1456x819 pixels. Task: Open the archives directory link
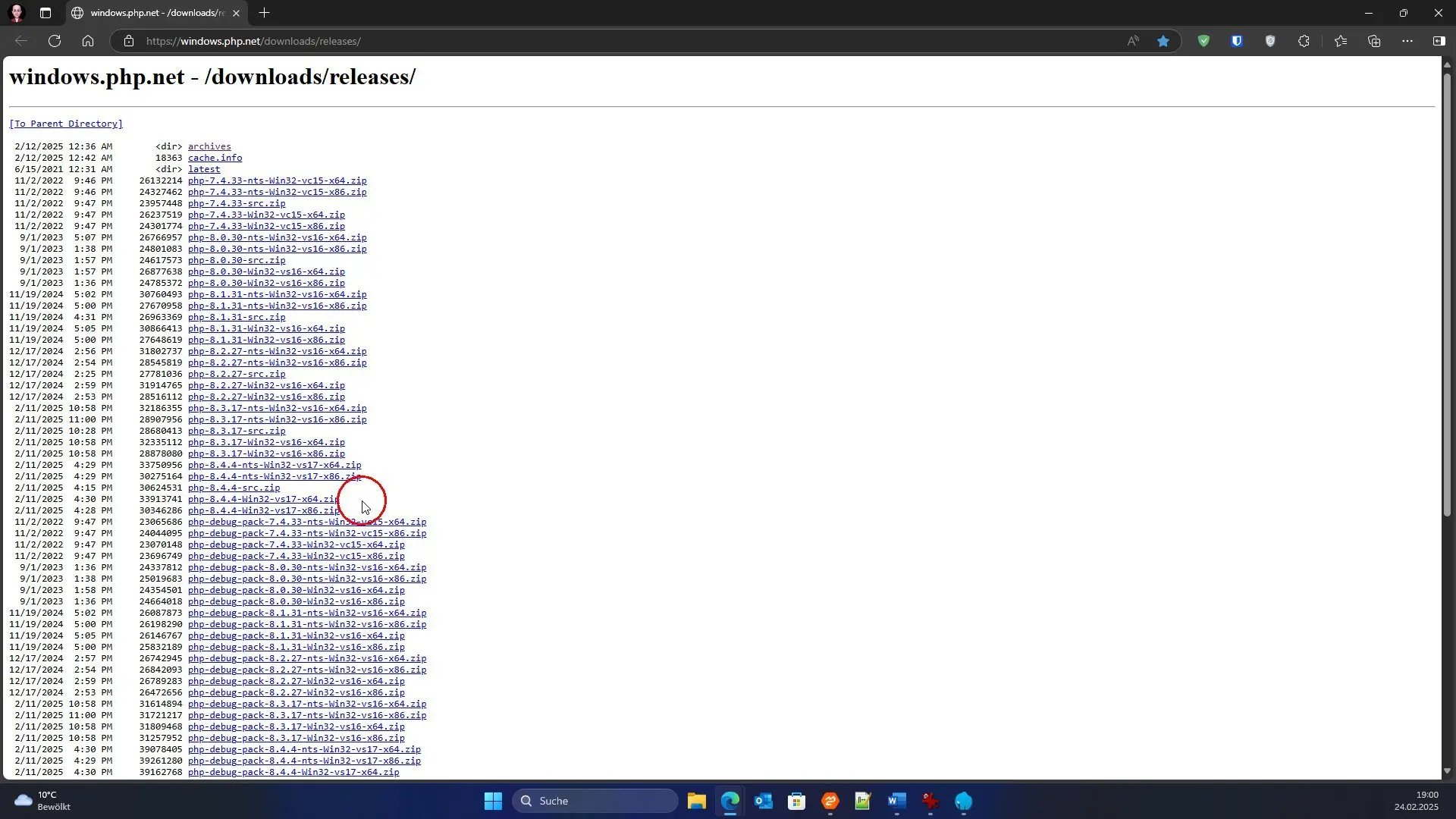pyautogui.click(x=209, y=146)
